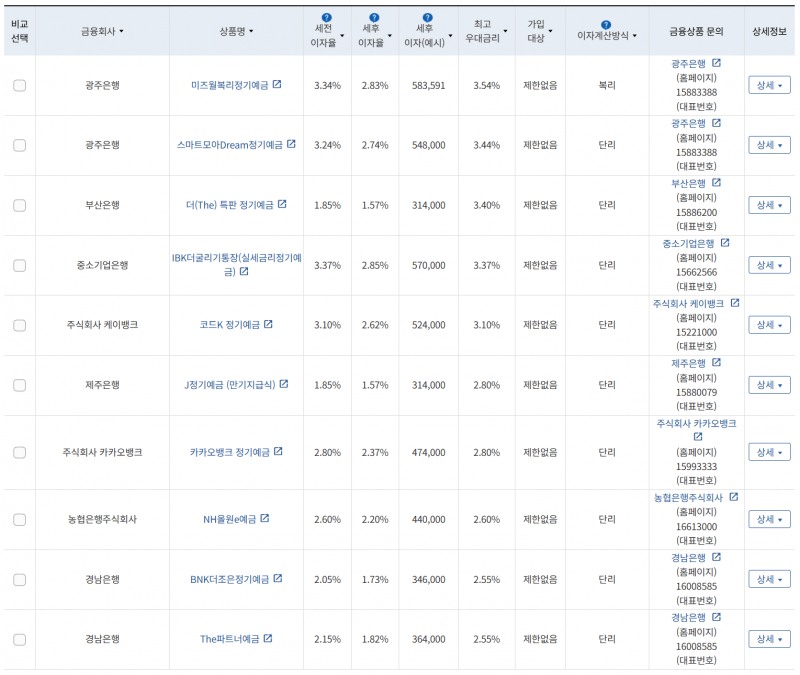This screenshot has height=675, width=800.
Task: Sort by 세후 이자(예시) column arrow
Action: point(450,36)
